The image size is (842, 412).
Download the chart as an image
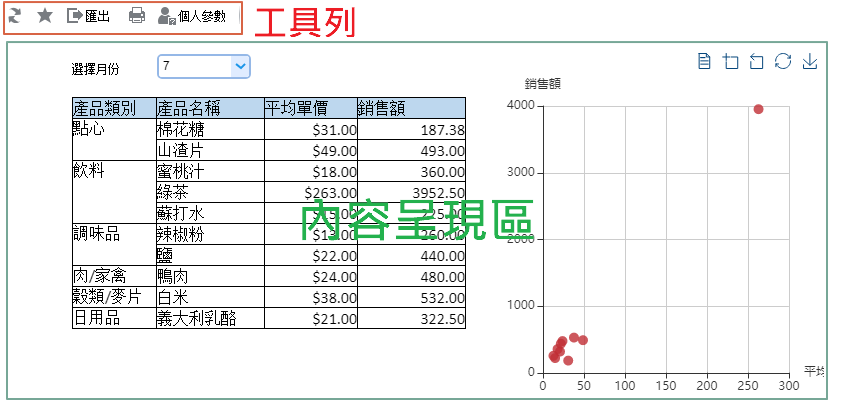pyautogui.click(x=810, y=62)
